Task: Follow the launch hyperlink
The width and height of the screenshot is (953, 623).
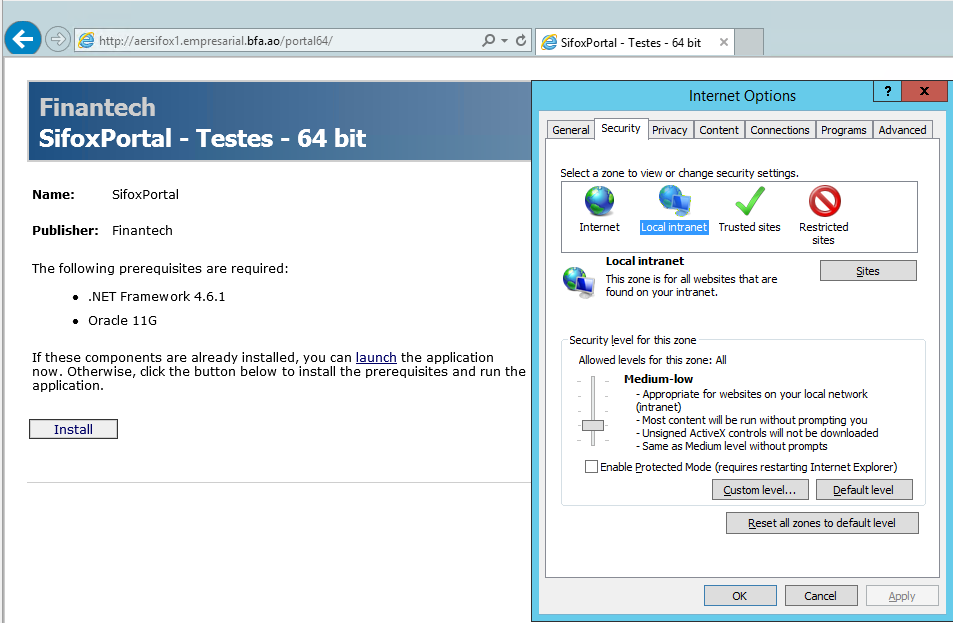Action: pos(376,357)
